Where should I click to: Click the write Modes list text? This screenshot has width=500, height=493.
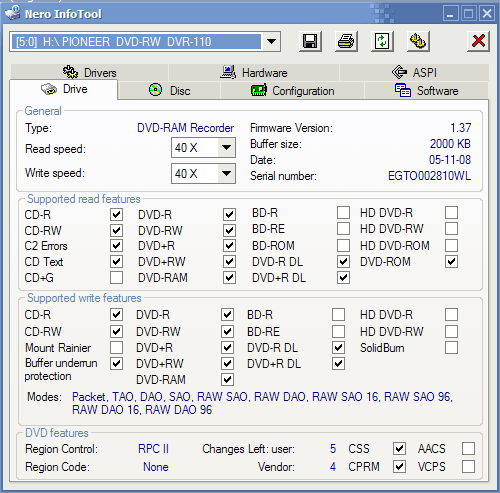(x=262, y=403)
